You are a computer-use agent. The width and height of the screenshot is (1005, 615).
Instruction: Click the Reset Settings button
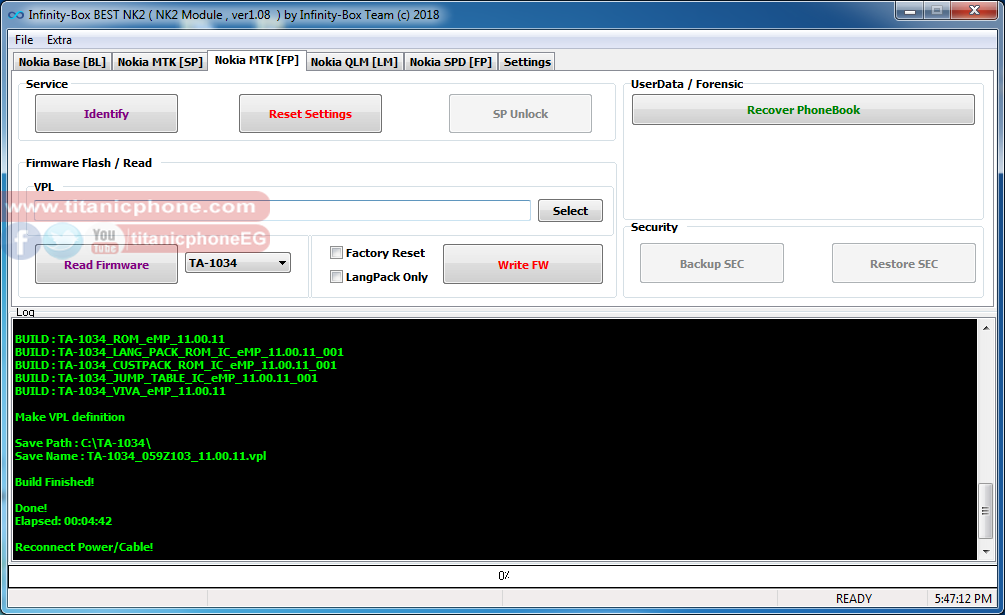pos(310,114)
